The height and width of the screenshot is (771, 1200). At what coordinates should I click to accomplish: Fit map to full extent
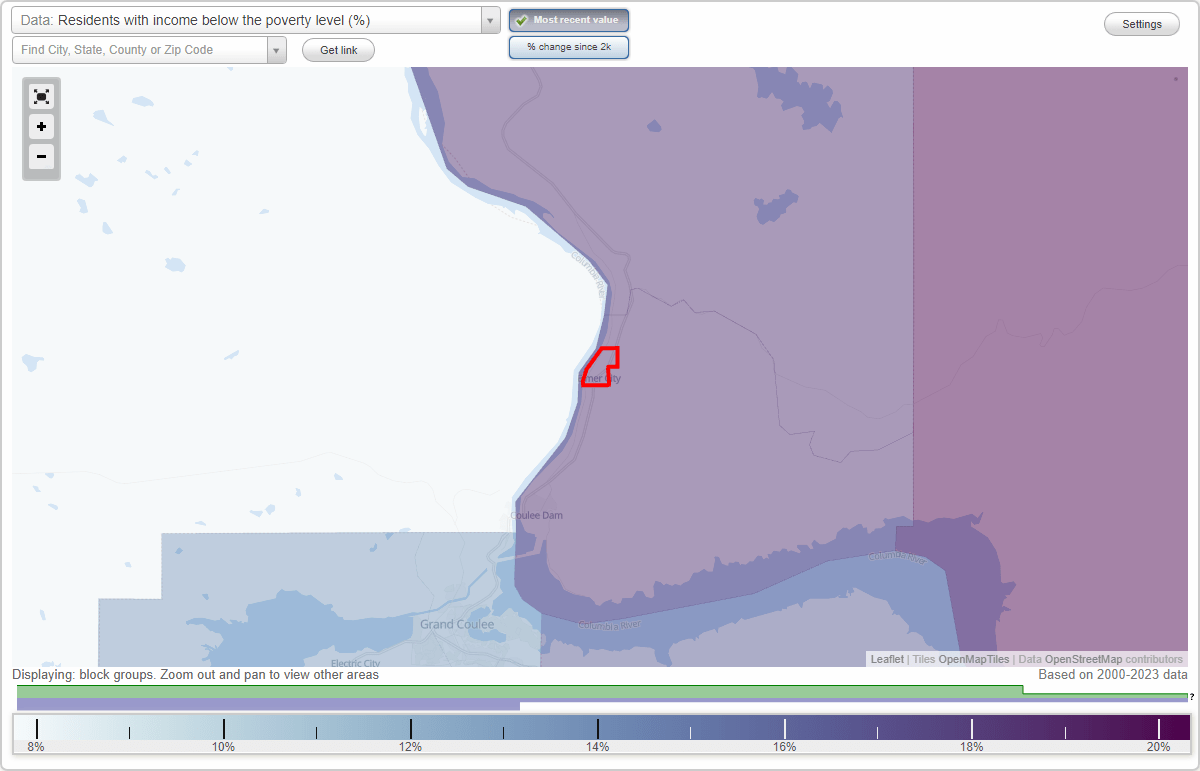pyautogui.click(x=41, y=96)
